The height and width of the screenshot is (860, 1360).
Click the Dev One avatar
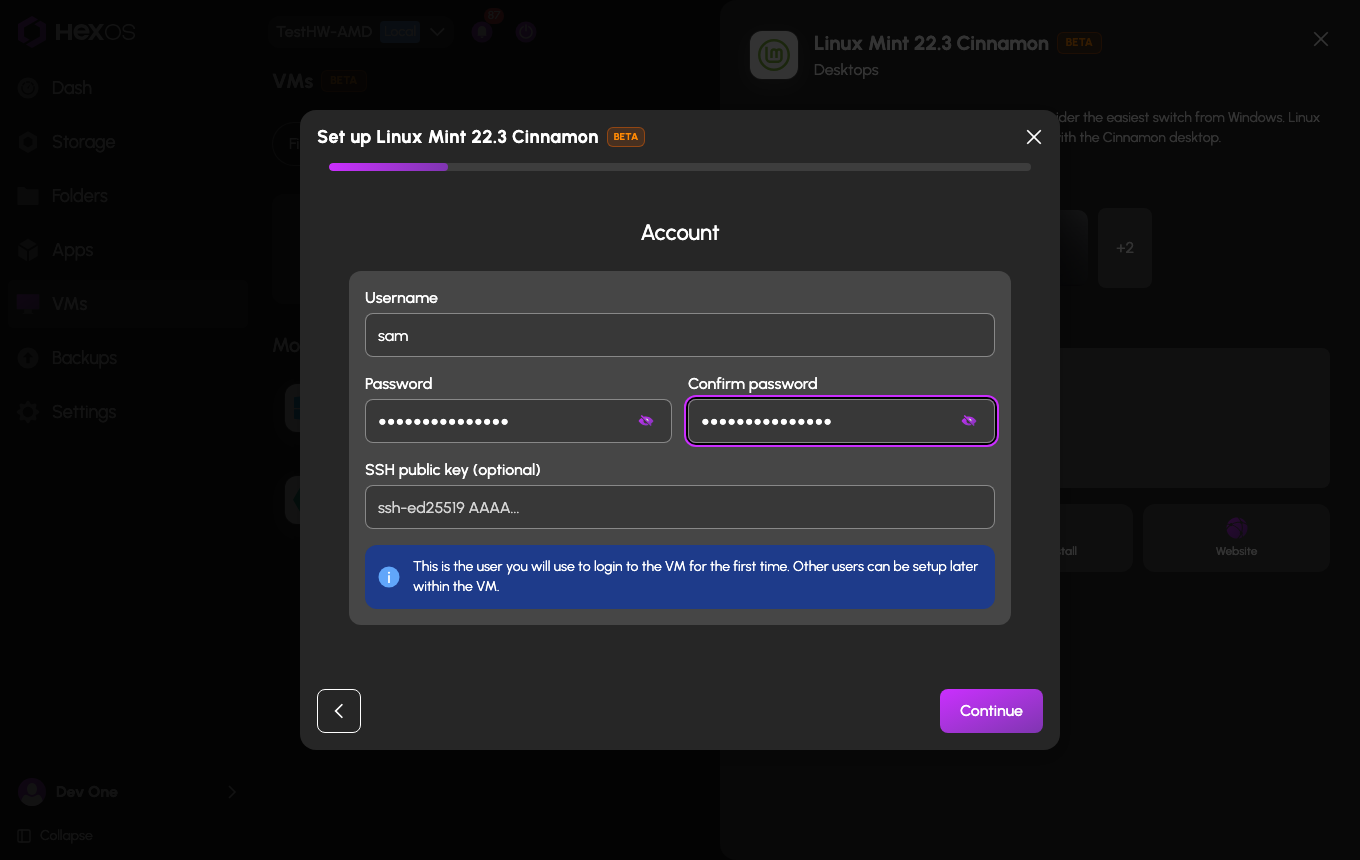(x=32, y=792)
